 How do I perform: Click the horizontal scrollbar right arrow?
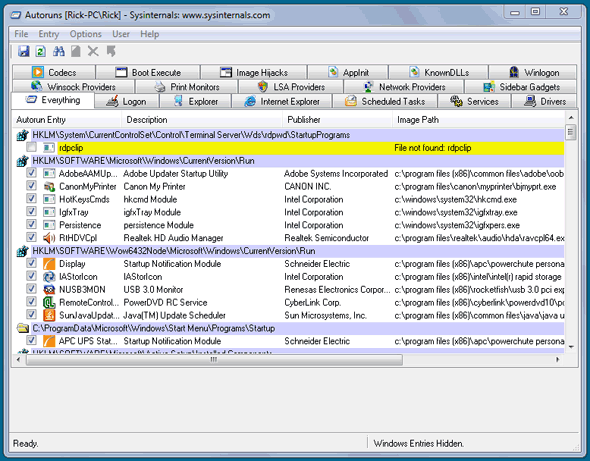point(558,360)
